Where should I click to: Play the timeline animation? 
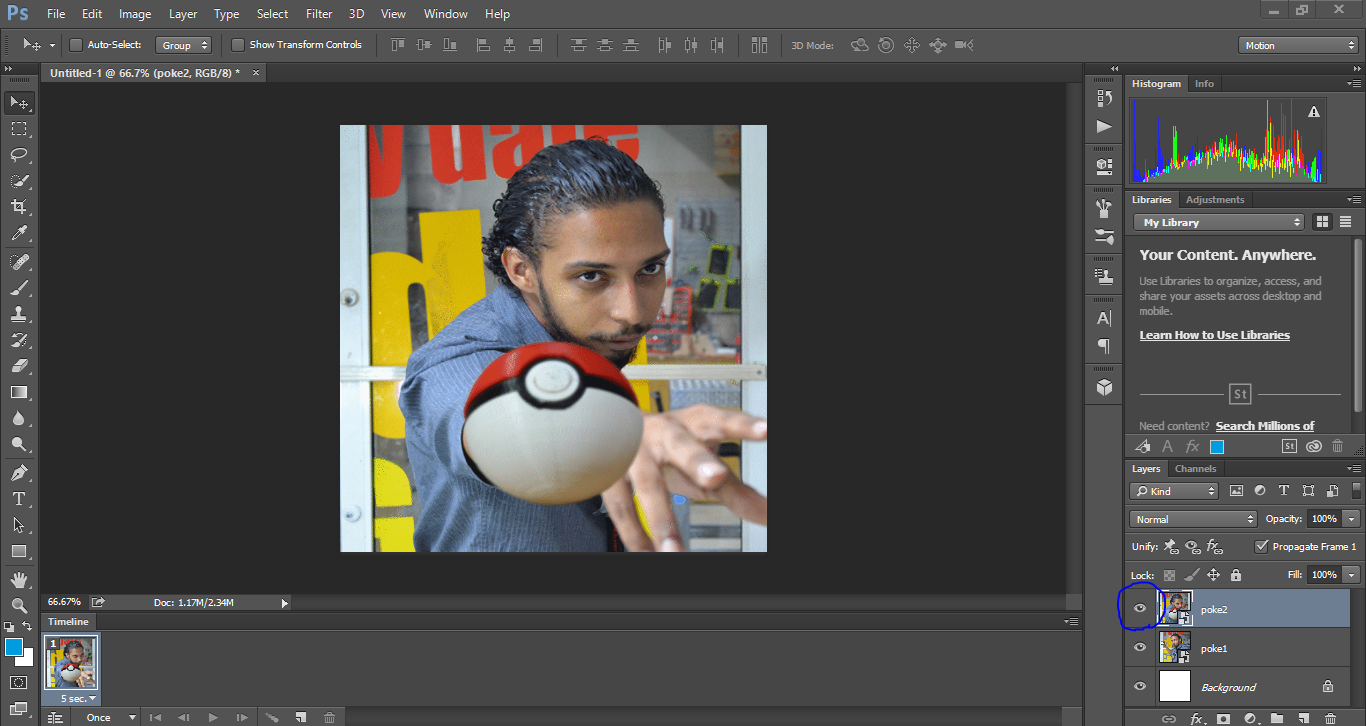coord(213,718)
